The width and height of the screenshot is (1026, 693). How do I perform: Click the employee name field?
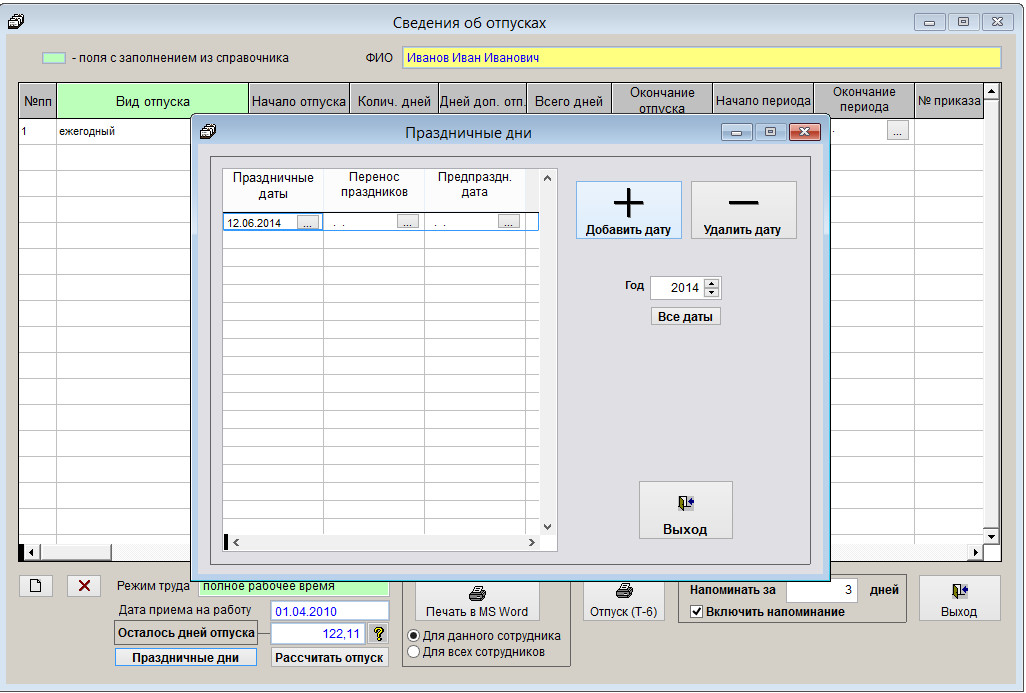tap(700, 58)
